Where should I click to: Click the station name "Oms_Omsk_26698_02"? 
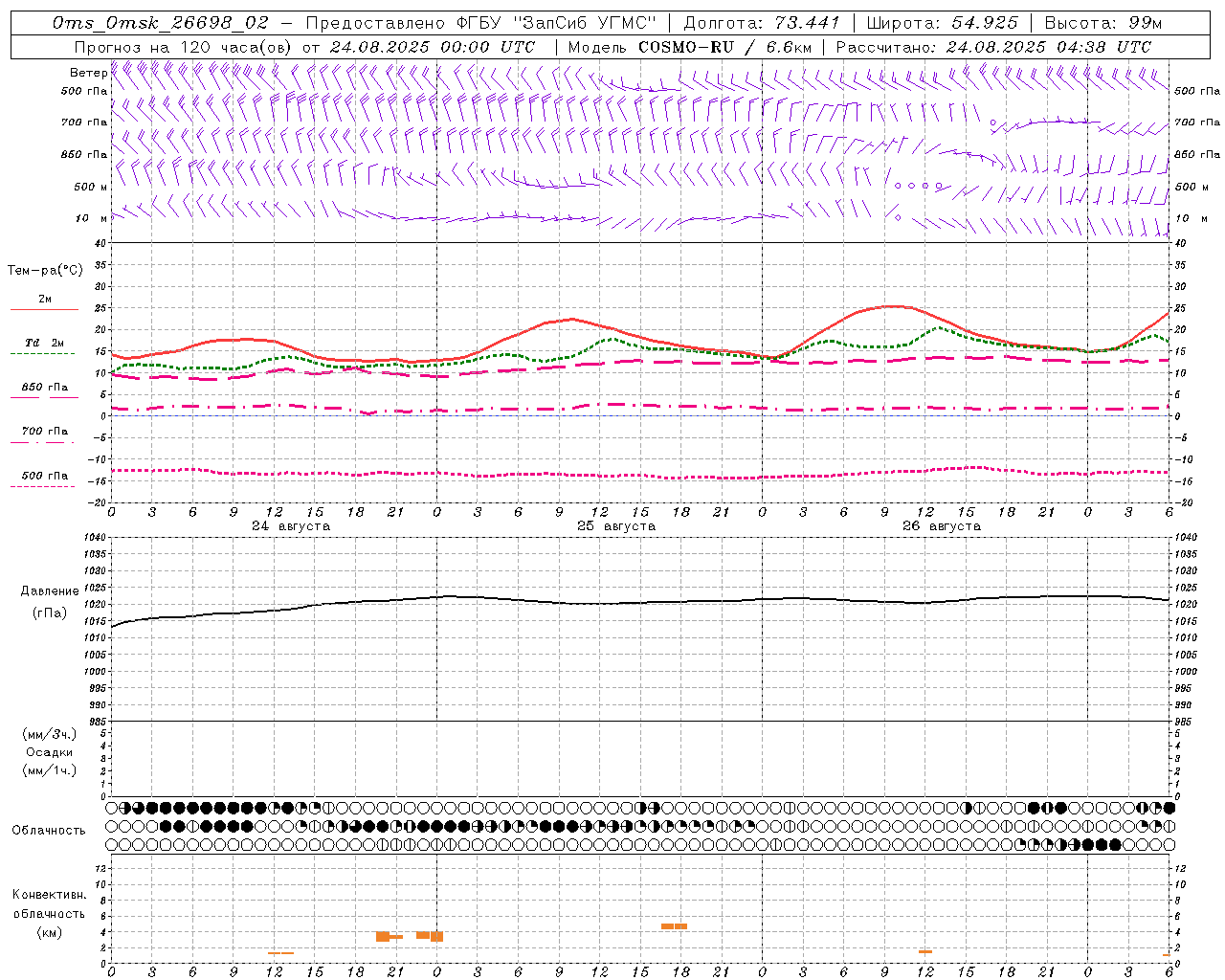(161, 23)
